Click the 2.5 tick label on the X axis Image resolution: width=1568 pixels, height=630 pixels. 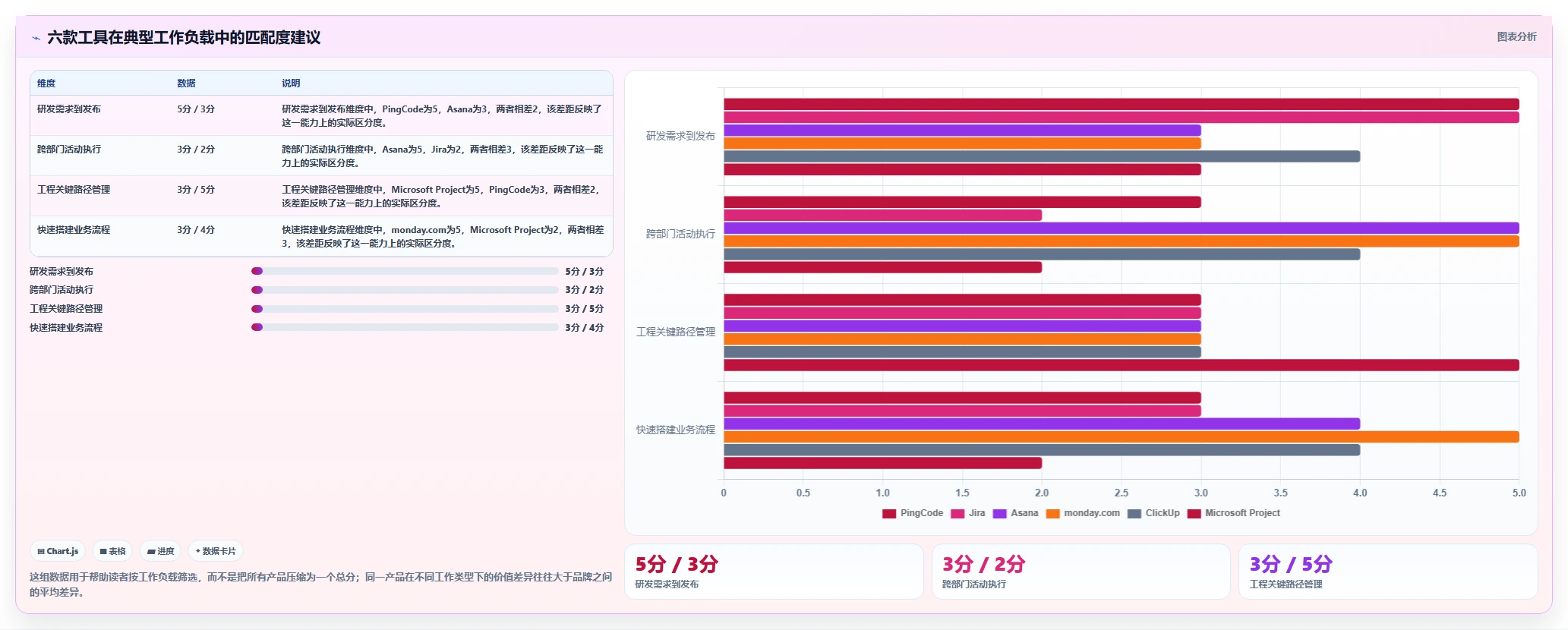[1122, 493]
